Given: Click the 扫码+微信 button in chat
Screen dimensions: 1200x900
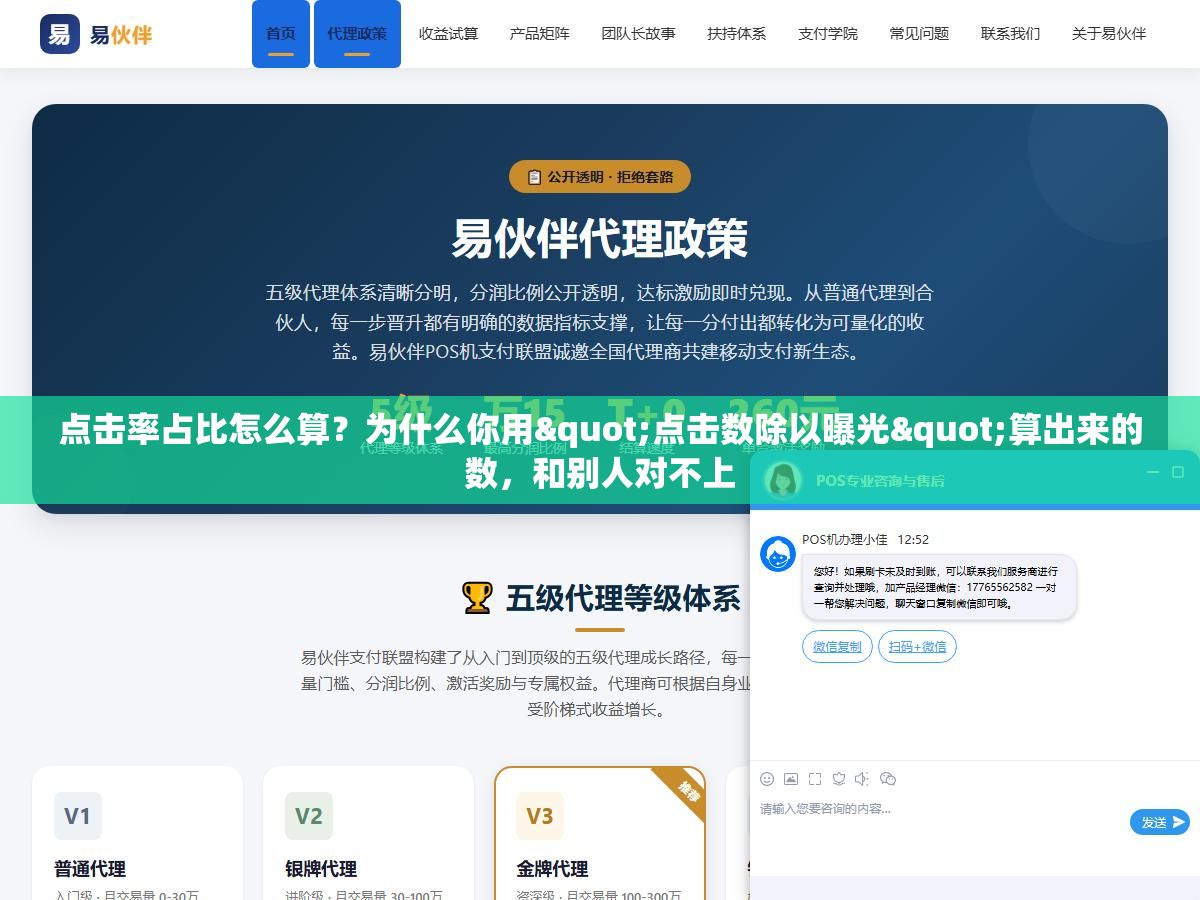Looking at the screenshot, I should 917,647.
